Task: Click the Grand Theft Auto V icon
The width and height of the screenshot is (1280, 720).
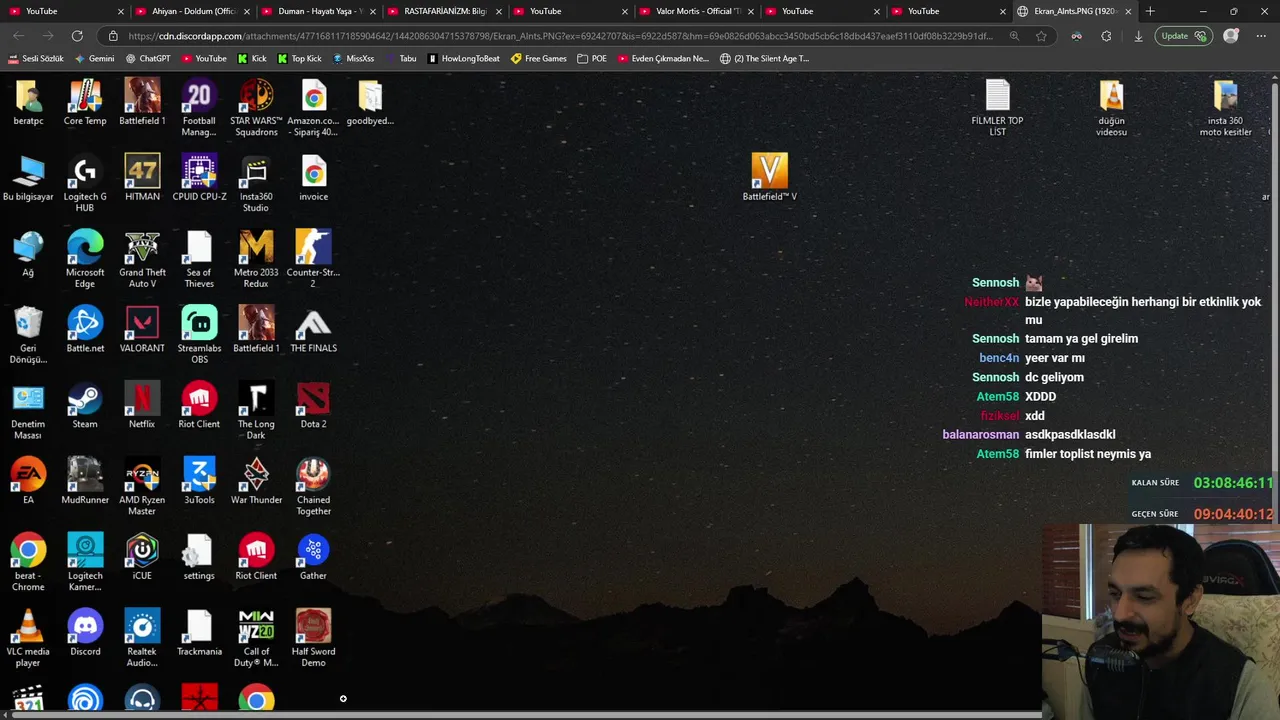Action: coord(142,260)
